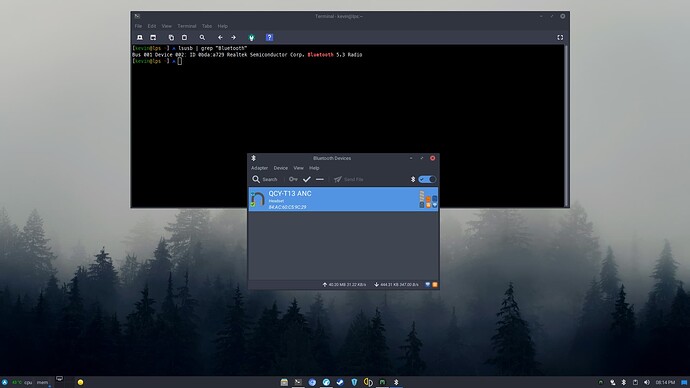Mark device as trusted with the checkmark
This screenshot has width=690, height=388.
point(307,179)
